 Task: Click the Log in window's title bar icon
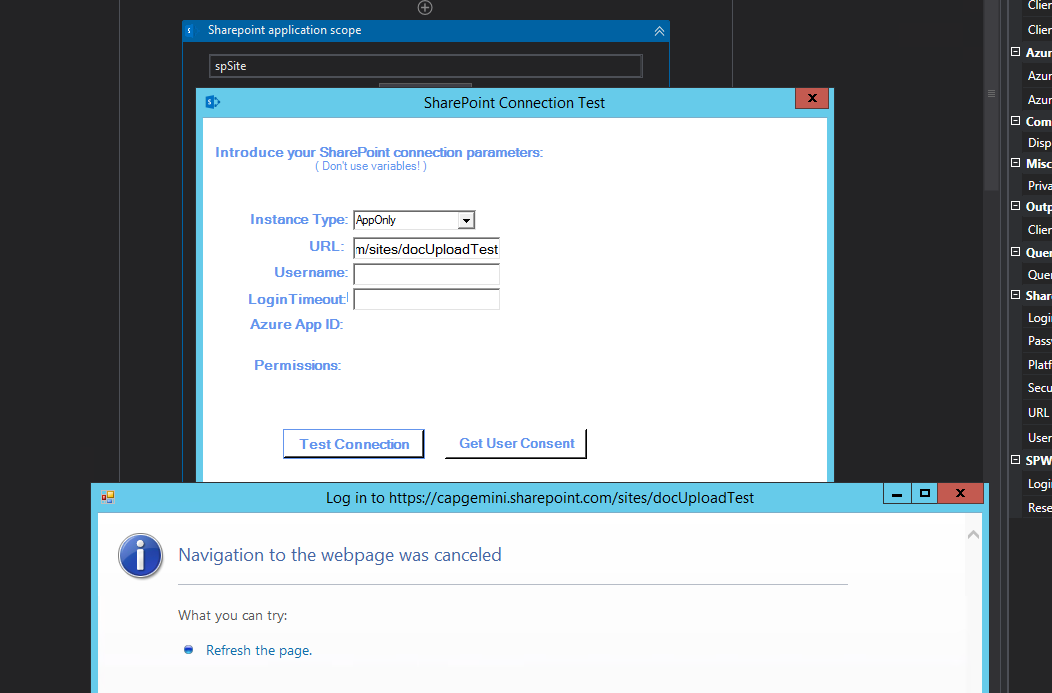pos(107,497)
